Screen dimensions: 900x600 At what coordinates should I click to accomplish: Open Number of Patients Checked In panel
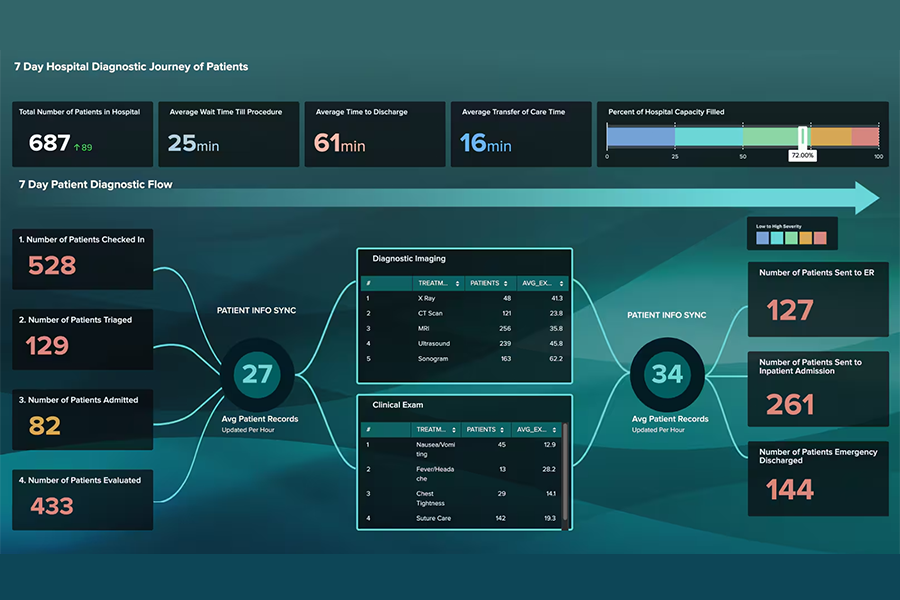(83, 256)
